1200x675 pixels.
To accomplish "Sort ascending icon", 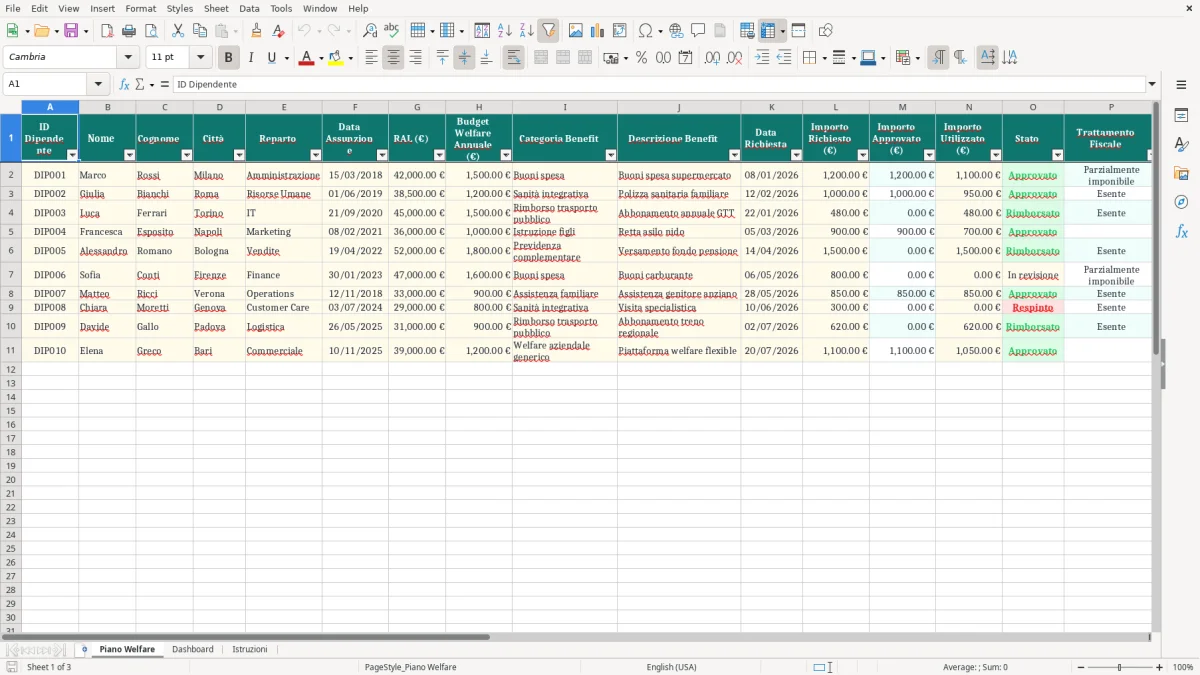I will (x=505, y=31).
